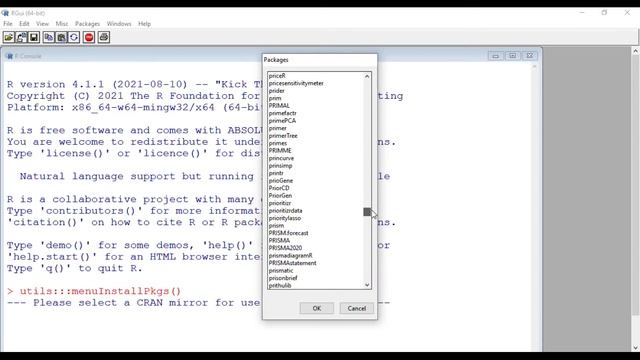The width and height of the screenshot is (640, 360).
Task: Select the priceR package
Action: tap(277, 76)
